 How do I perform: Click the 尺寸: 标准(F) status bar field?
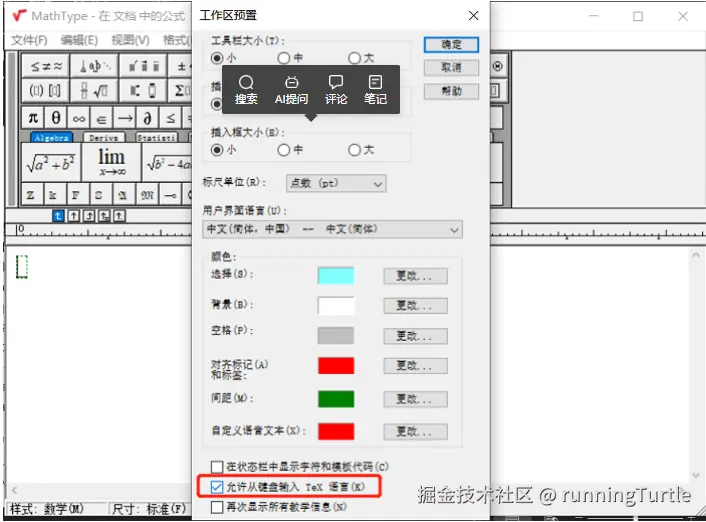pos(149,509)
